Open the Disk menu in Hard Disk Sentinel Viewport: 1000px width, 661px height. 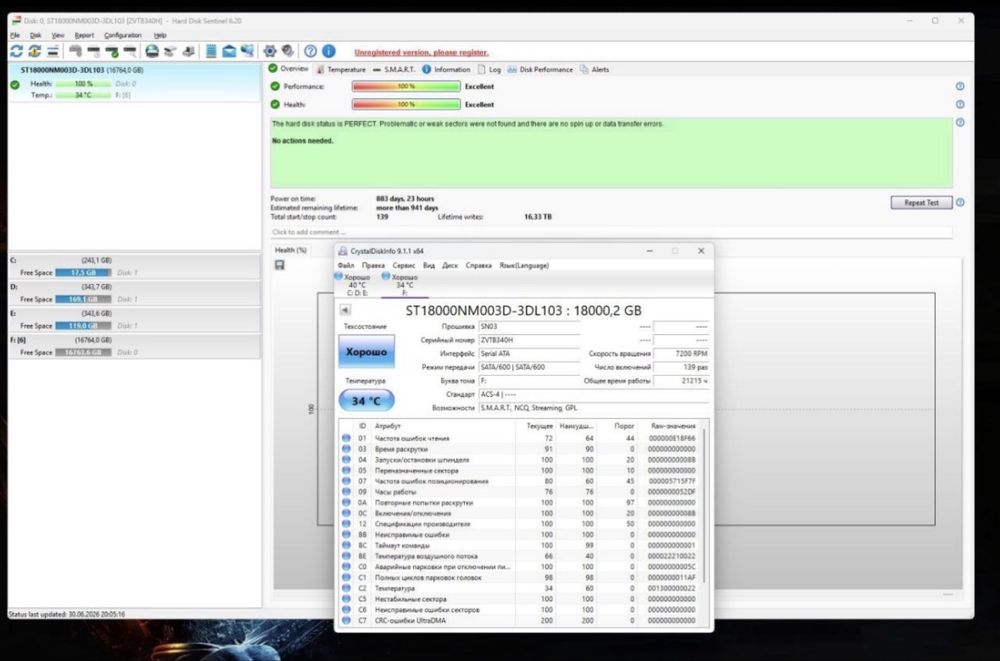[36, 36]
